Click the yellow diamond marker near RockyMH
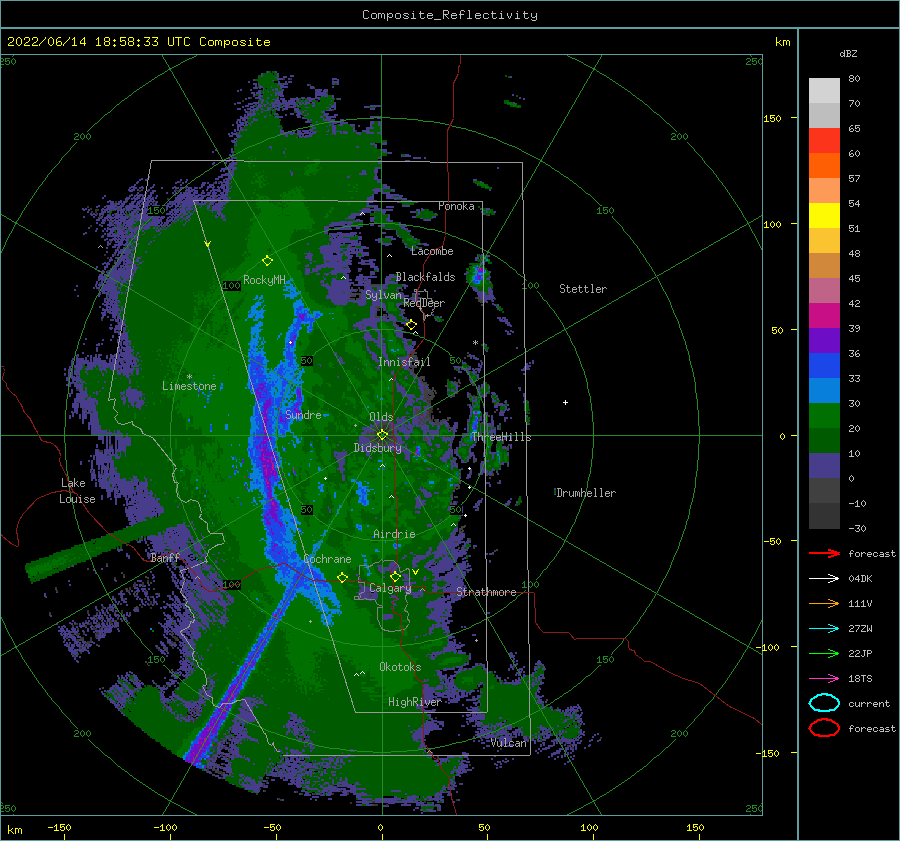The image size is (900, 841). (x=267, y=261)
